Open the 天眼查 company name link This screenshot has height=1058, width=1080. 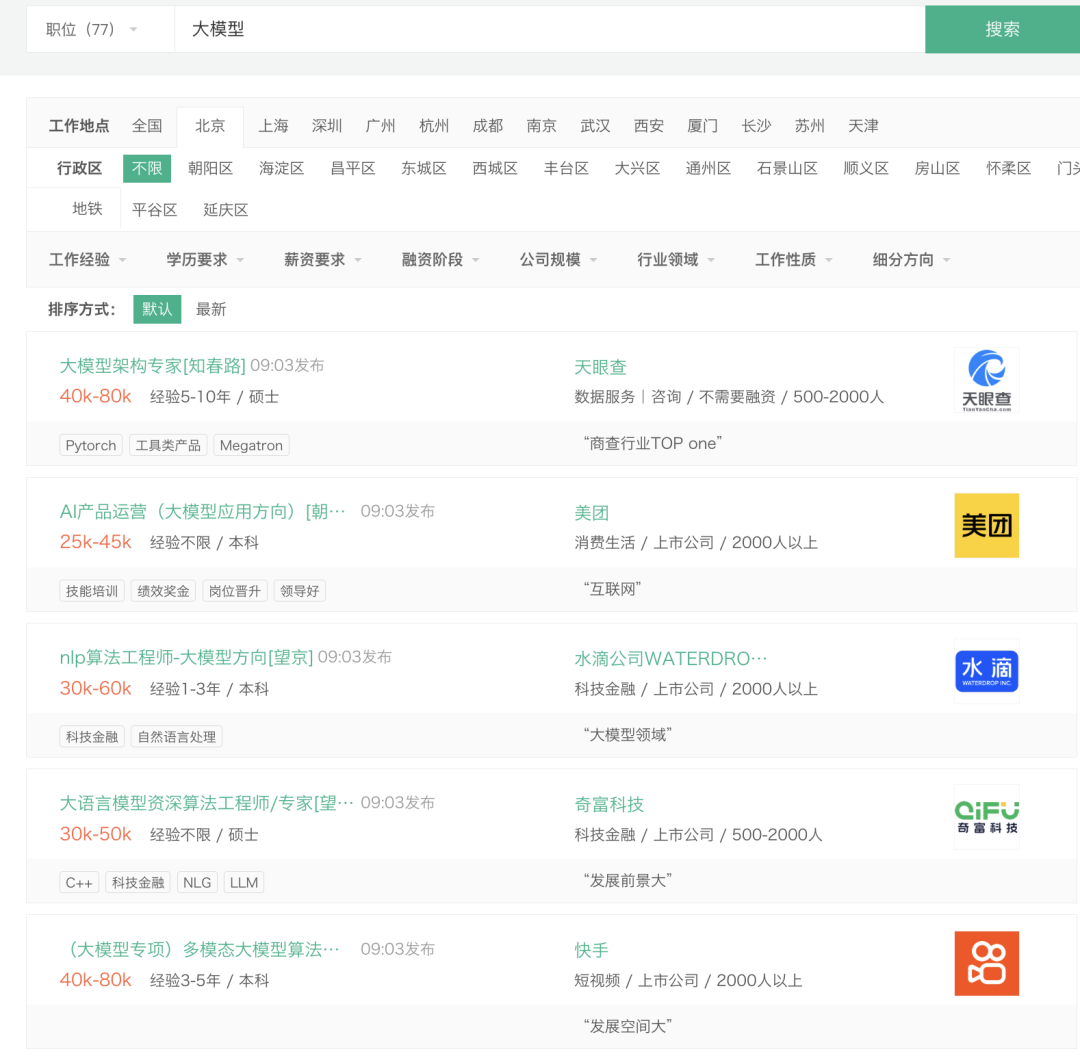(600, 367)
